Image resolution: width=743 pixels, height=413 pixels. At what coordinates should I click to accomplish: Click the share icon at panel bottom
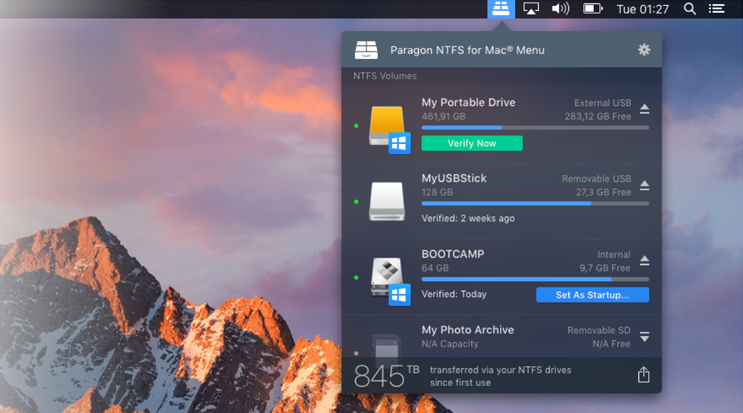(x=643, y=375)
